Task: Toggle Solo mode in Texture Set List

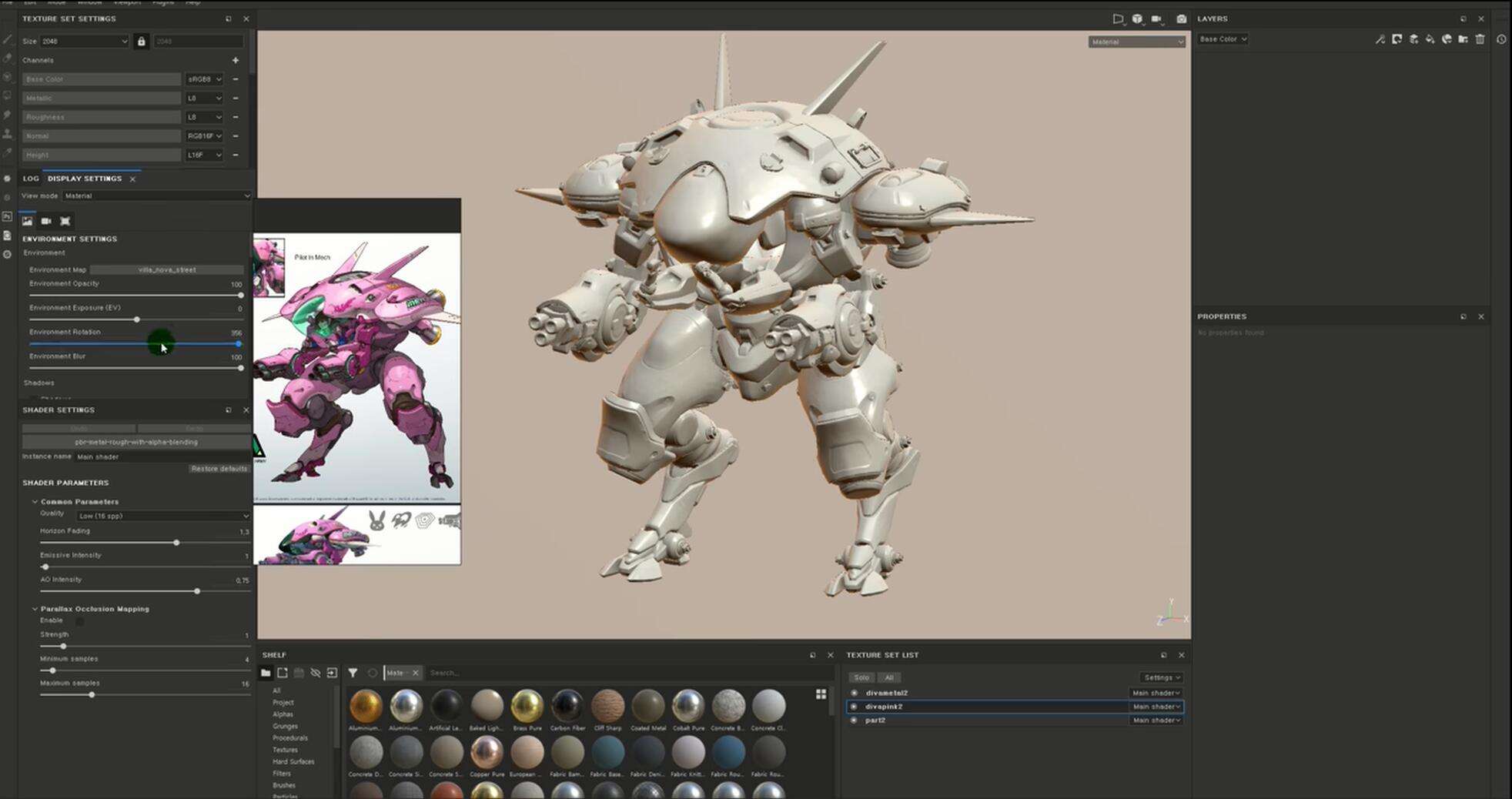Action: click(x=861, y=677)
